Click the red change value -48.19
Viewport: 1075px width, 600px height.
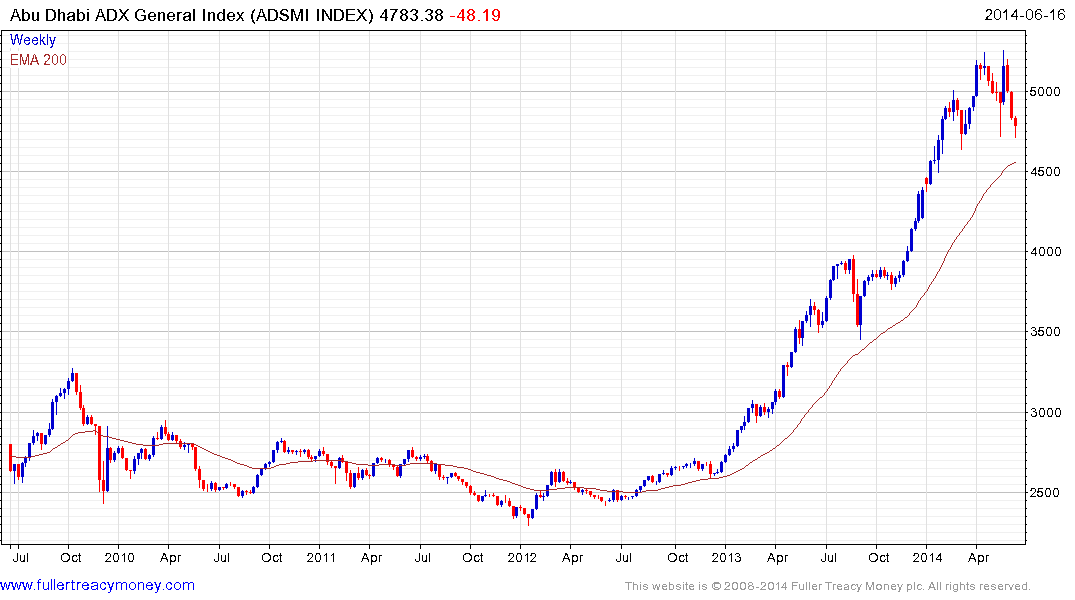(x=475, y=15)
